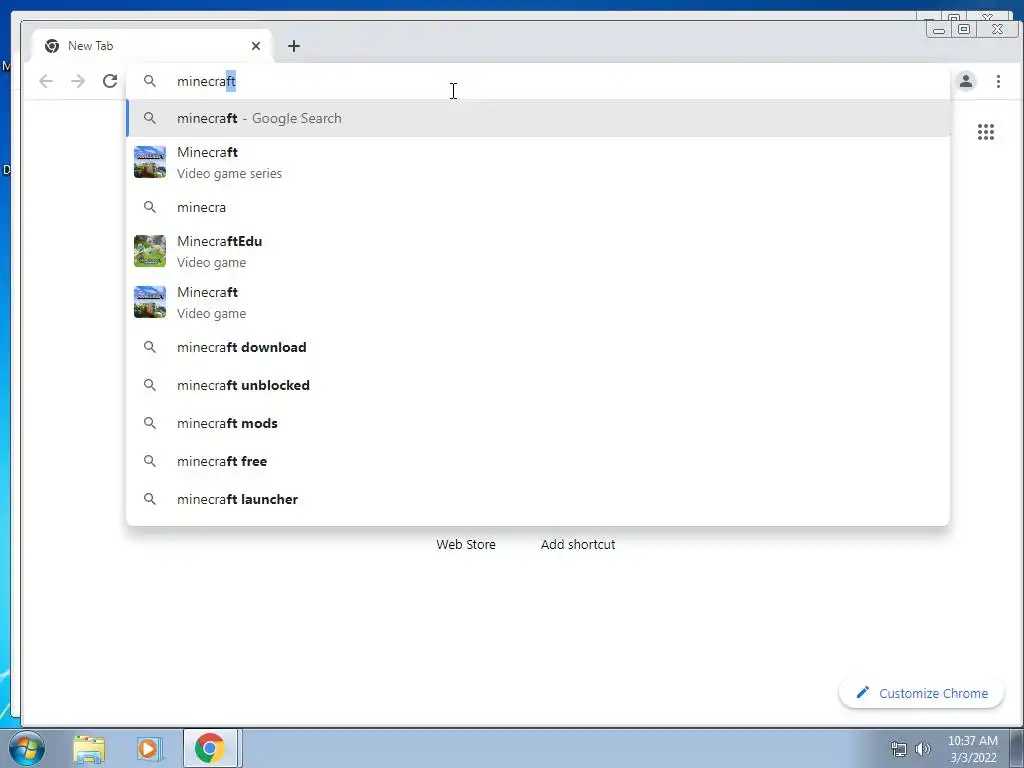Click into the address bar text 'minecraft'
The width and height of the screenshot is (1024, 768).
pos(206,81)
